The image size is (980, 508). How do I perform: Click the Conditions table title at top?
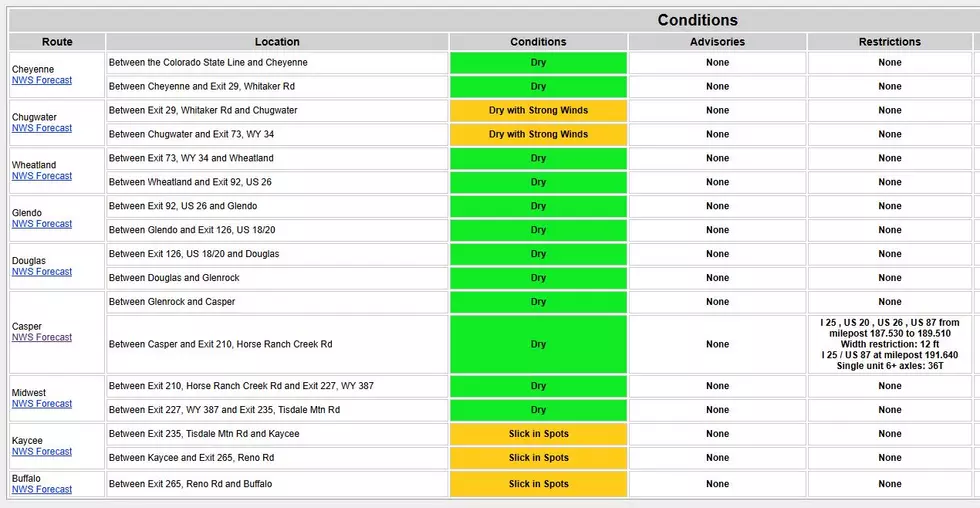coord(698,20)
